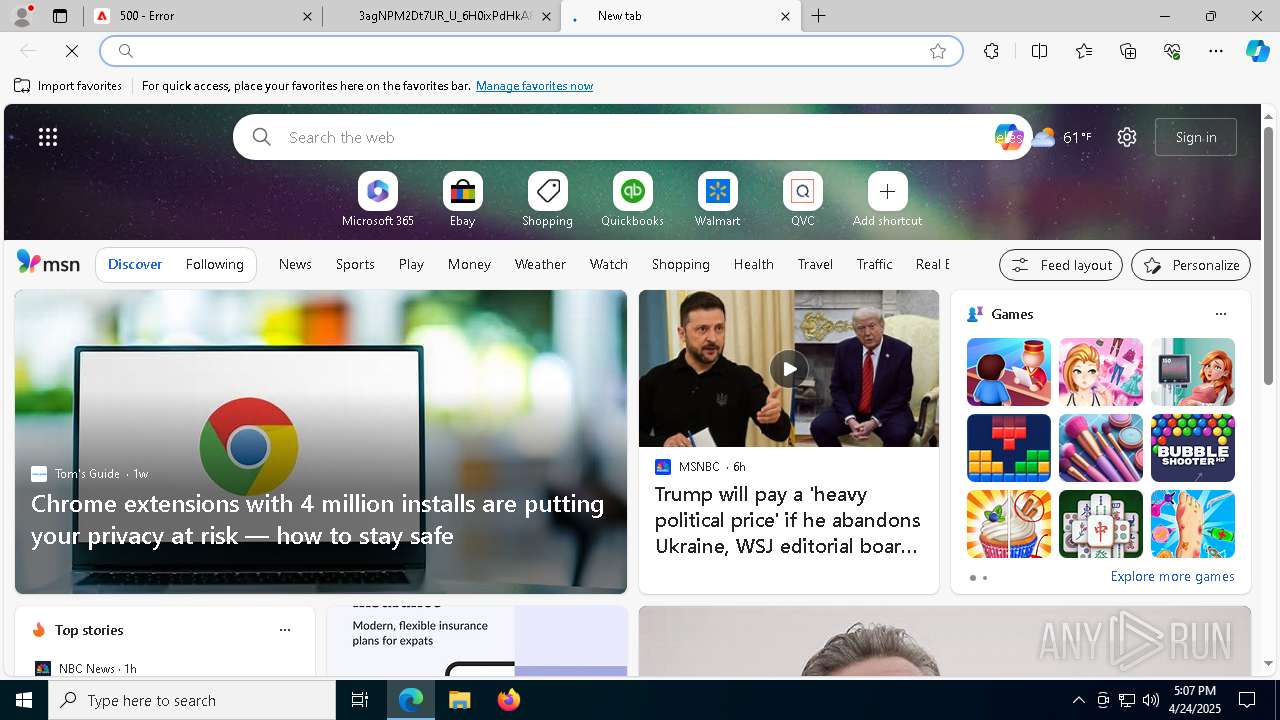Click the Personalize button
Viewport: 1280px width, 720px height.
(x=1191, y=265)
